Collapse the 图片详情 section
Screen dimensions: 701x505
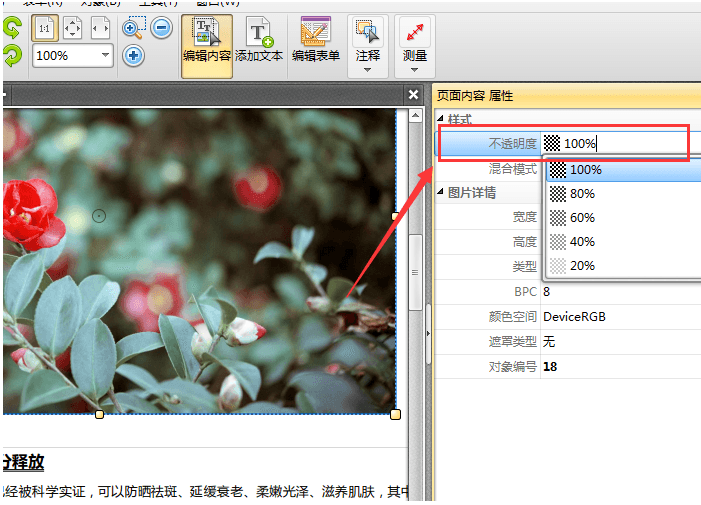(440, 192)
